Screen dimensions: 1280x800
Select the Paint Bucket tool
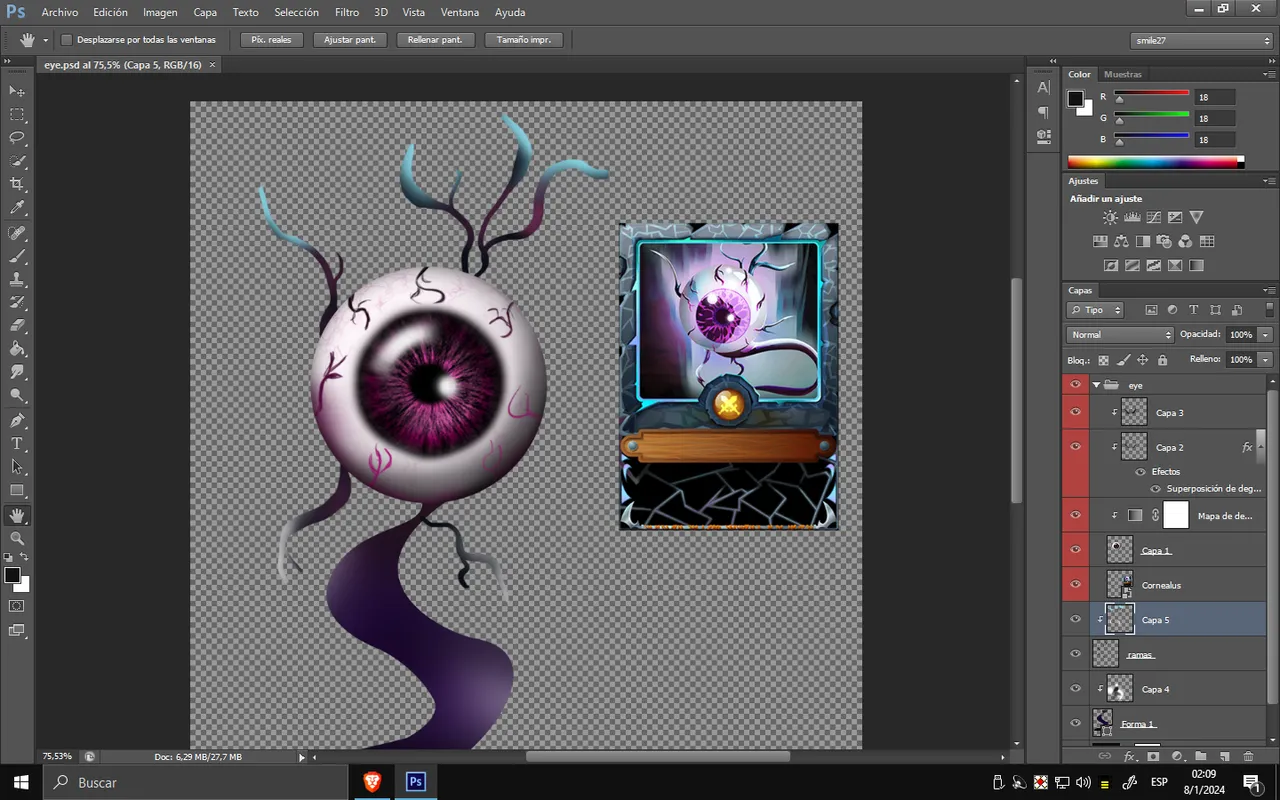[x=17, y=349]
